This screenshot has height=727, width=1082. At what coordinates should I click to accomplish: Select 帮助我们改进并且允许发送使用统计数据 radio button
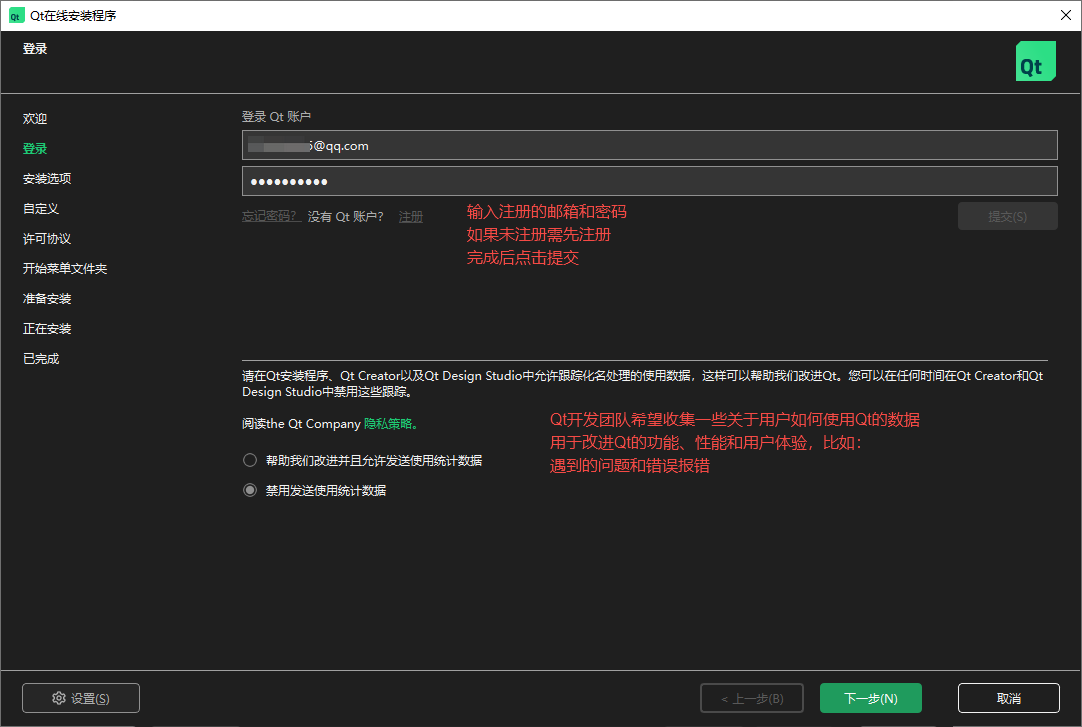(x=250, y=460)
